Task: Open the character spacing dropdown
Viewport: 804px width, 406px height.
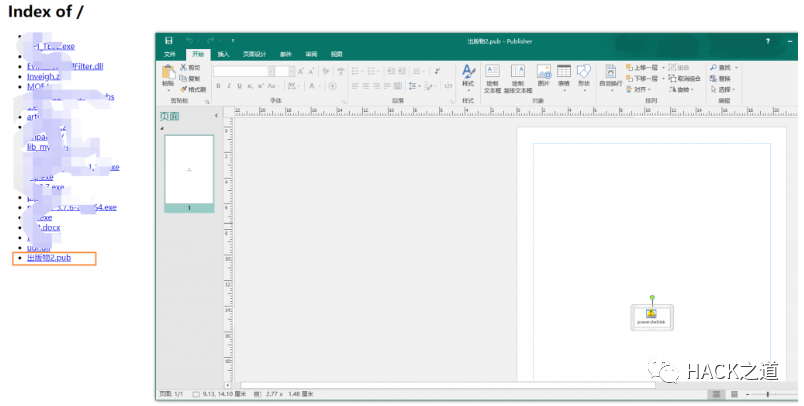Action: point(293,86)
